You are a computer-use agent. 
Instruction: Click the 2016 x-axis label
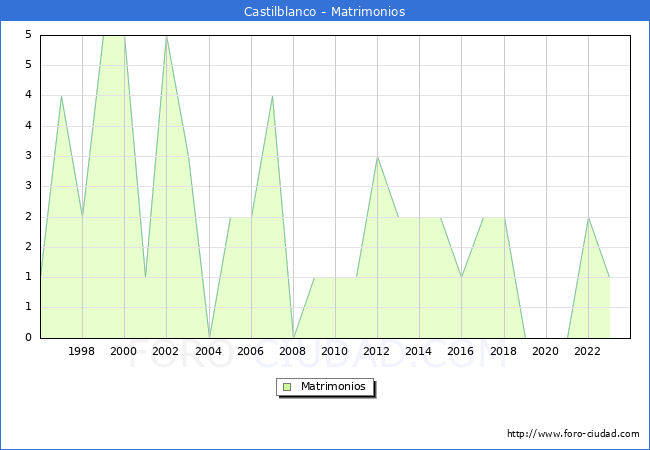pyautogui.click(x=461, y=351)
